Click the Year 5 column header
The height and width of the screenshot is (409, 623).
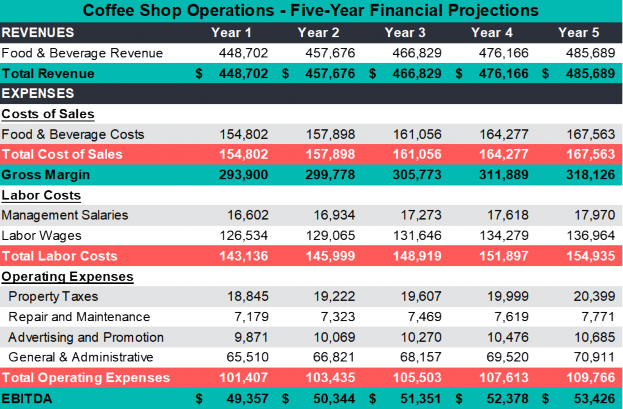(x=579, y=31)
